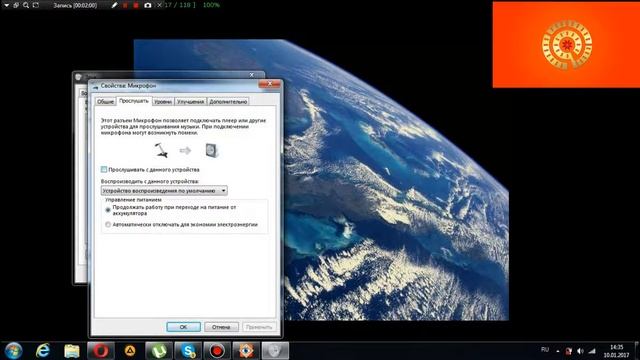Close the background Звук window

point(252,75)
